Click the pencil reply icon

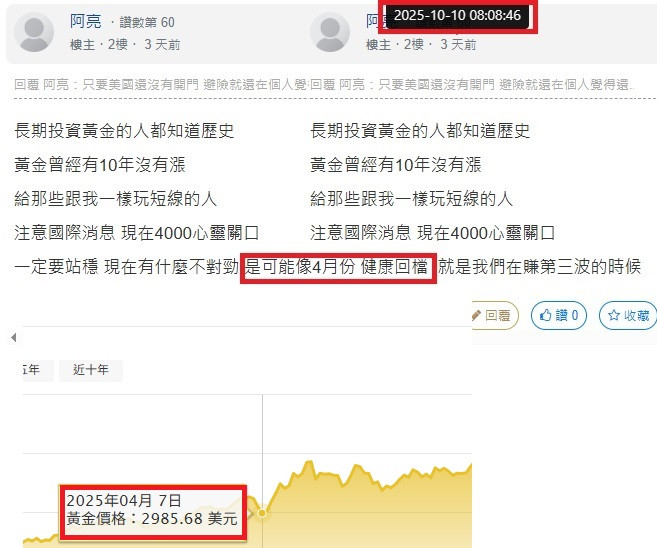(476, 315)
